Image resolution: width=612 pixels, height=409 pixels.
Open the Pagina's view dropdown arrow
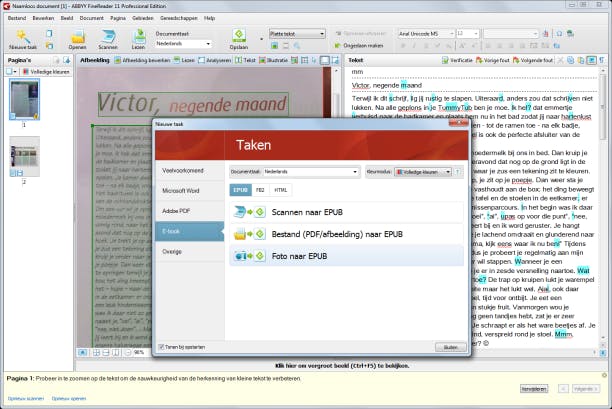coord(15,72)
